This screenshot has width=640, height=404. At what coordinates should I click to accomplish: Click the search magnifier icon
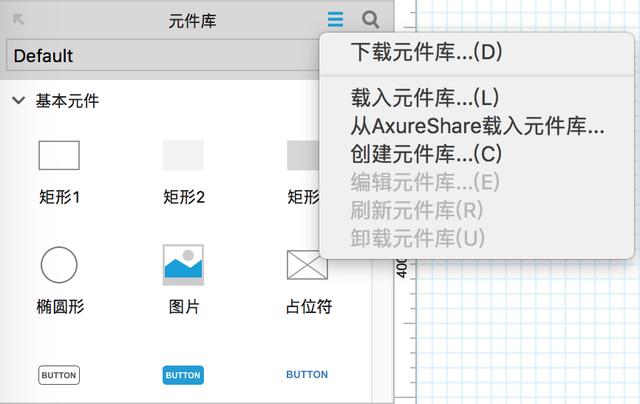[370, 19]
